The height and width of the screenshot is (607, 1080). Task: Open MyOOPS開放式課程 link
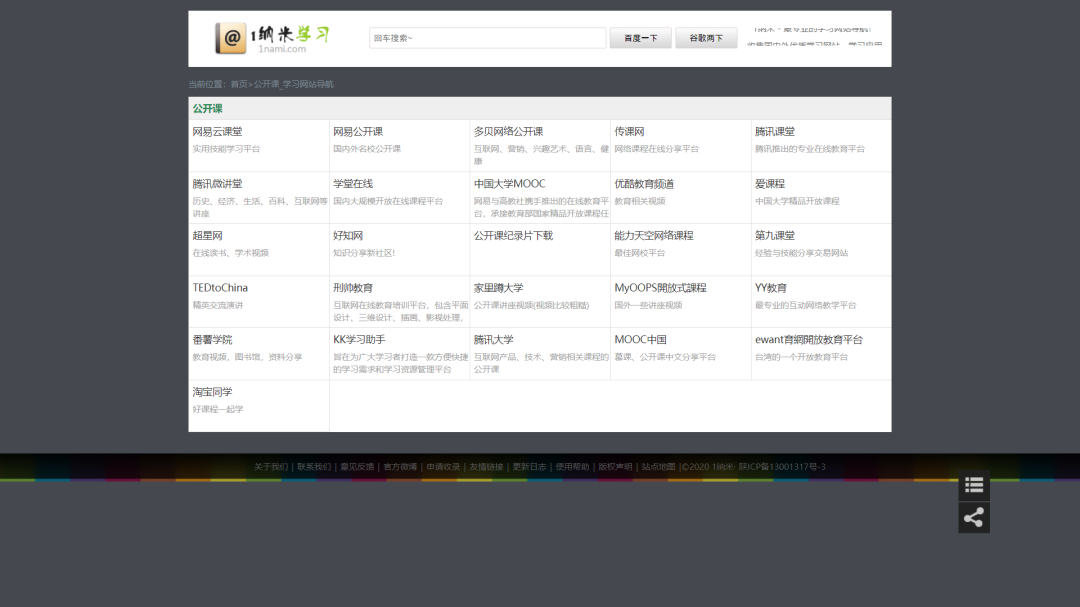point(661,288)
